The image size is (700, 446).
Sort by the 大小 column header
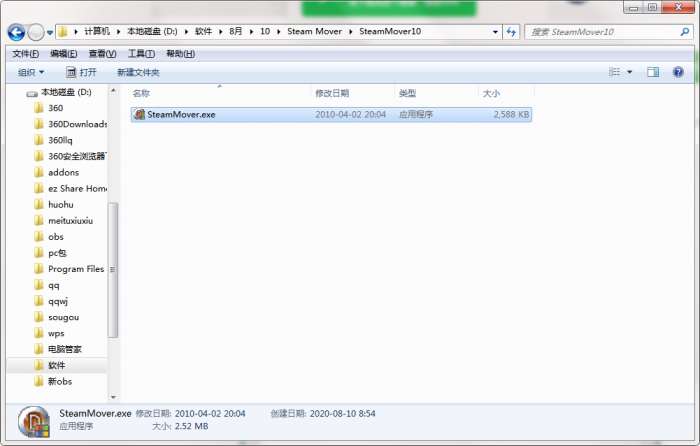coord(491,93)
